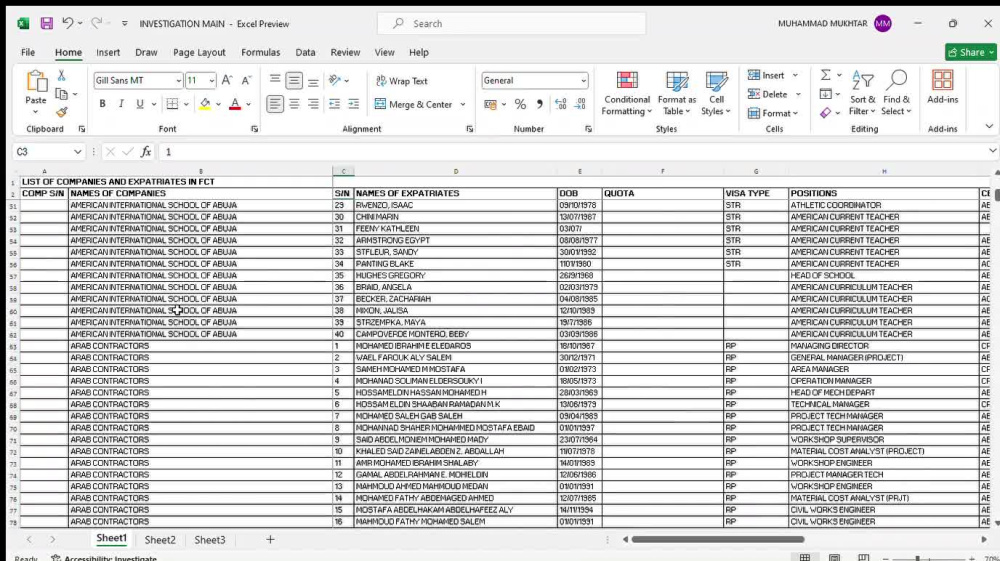
Task: Click the Fill down icon in Editing
Action: pyautogui.click(x=825, y=94)
